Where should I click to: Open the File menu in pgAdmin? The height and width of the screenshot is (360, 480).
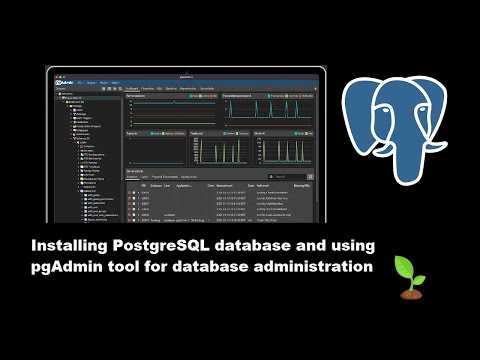coord(80,83)
